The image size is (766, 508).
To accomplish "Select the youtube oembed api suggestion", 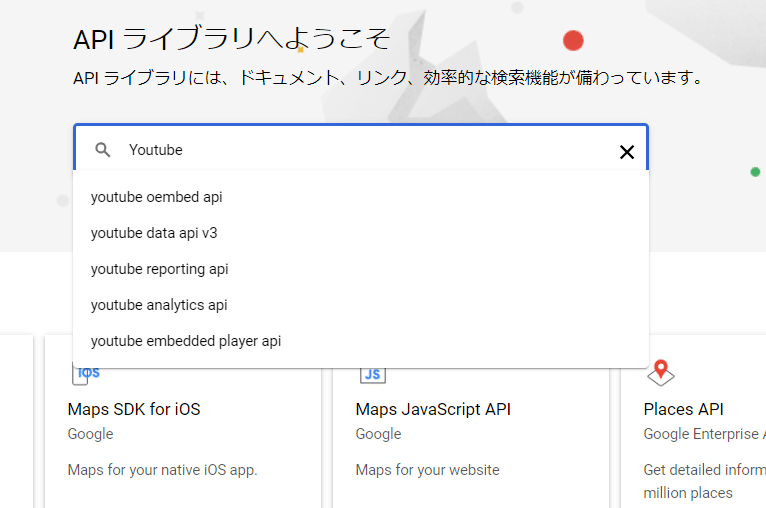I will click(157, 197).
